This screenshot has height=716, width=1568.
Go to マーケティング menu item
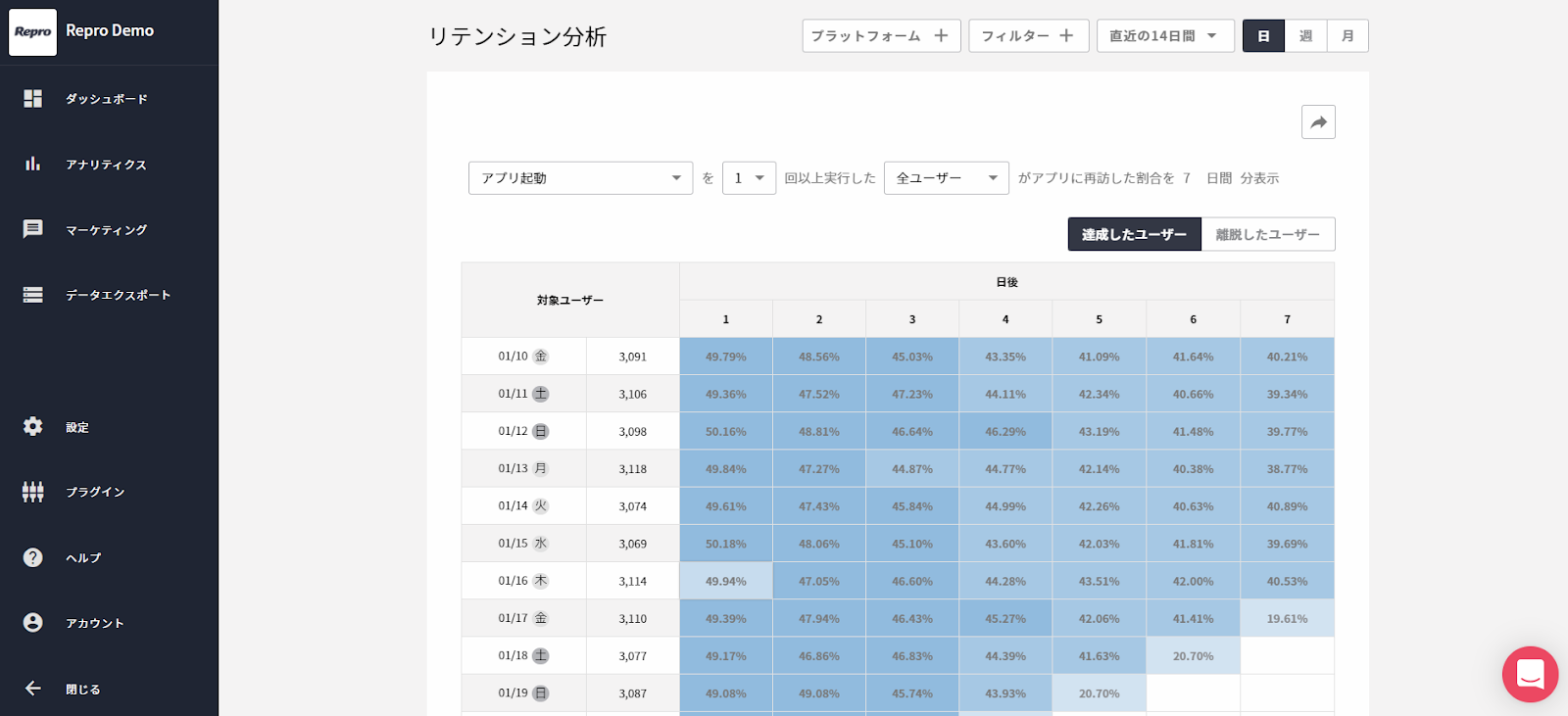(106, 230)
